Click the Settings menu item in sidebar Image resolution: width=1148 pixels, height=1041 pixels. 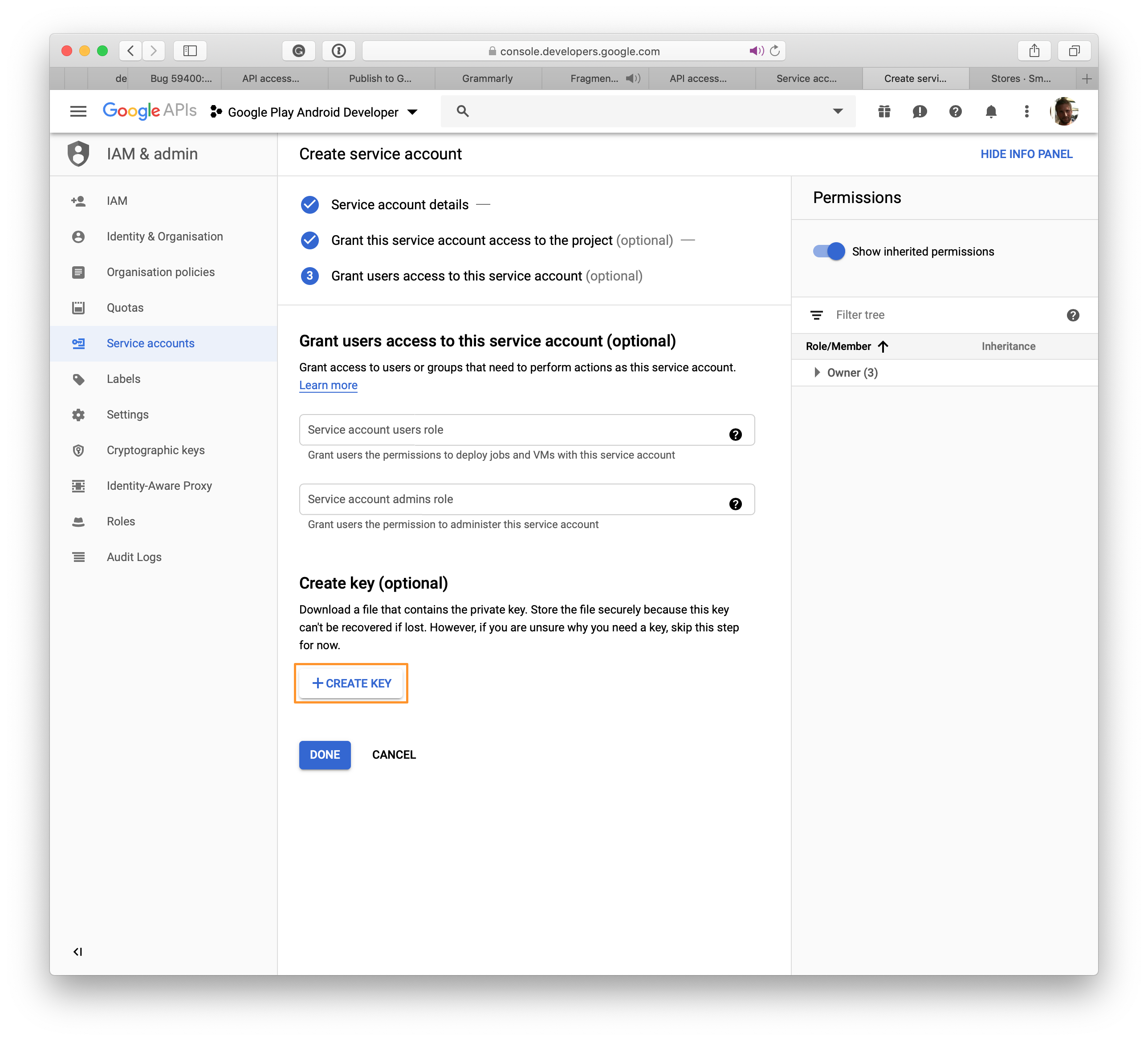(x=128, y=414)
